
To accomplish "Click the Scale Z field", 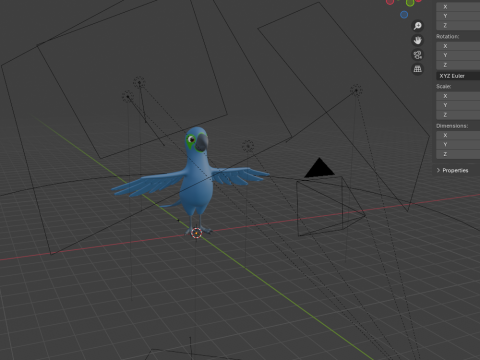I will pos(458,115).
